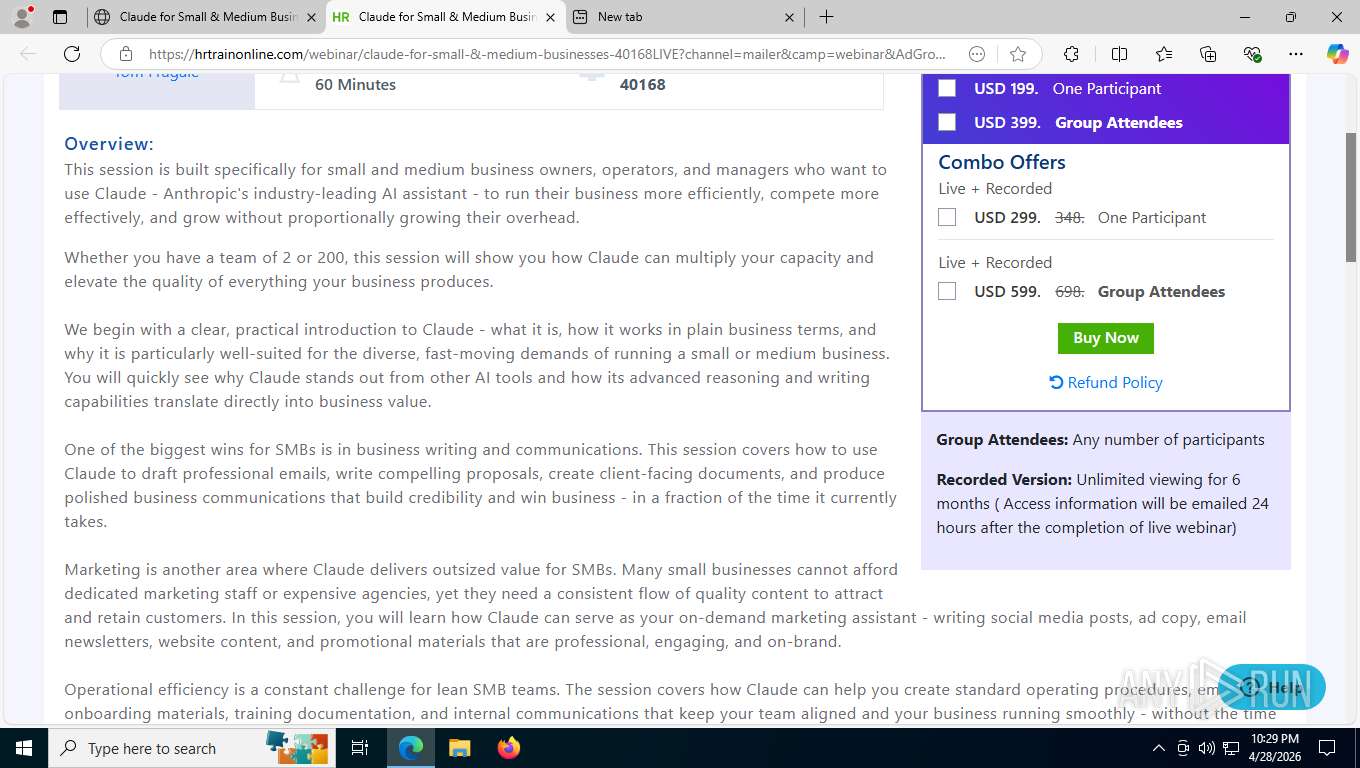Open Windows Start menu
This screenshot has height=768, width=1360.
(x=23, y=748)
